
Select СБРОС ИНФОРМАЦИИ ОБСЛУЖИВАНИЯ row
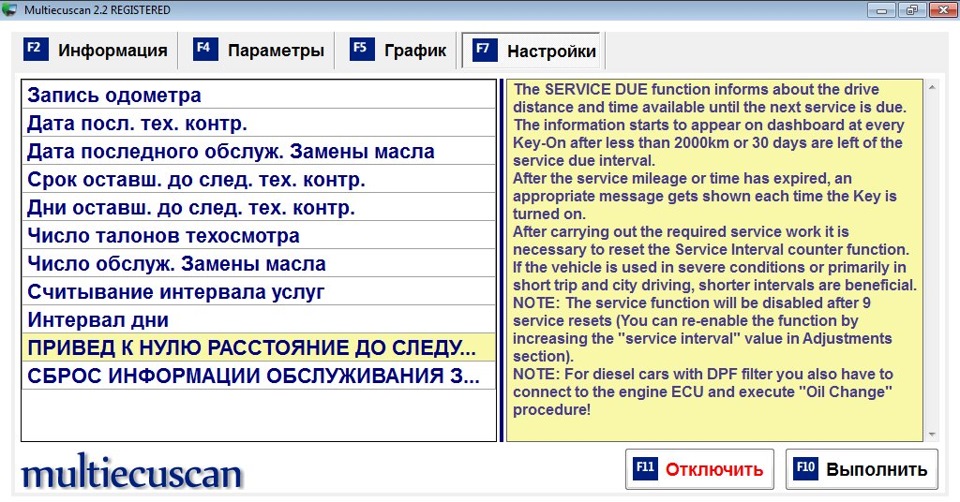pyautogui.click(x=258, y=376)
